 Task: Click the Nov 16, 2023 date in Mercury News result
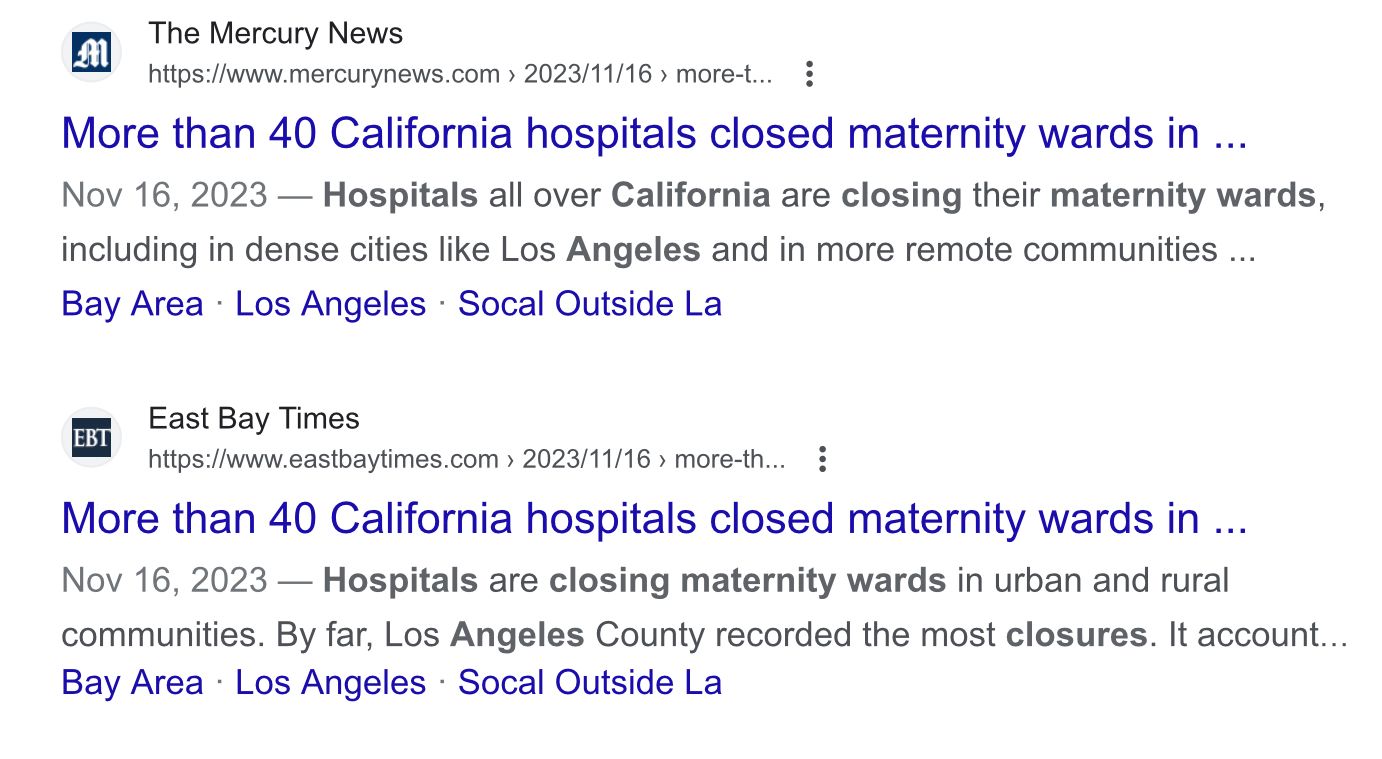(164, 195)
